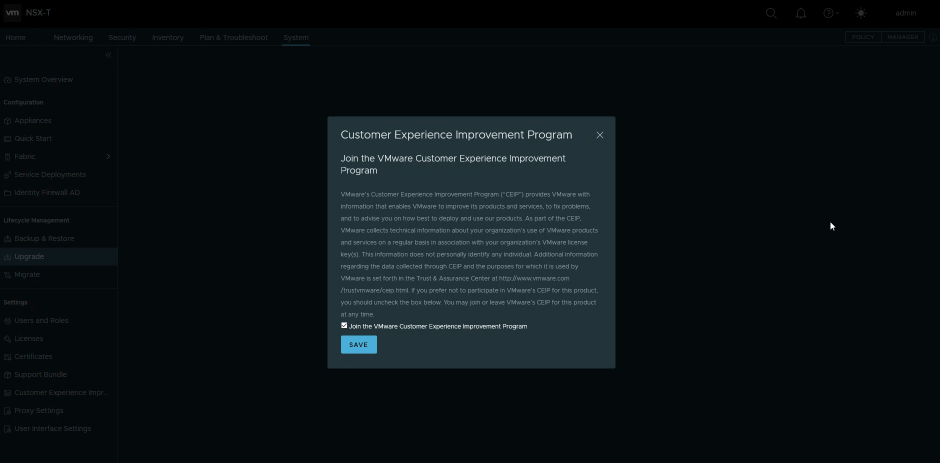
Task: Open the search magnifier icon
Action: point(771,13)
